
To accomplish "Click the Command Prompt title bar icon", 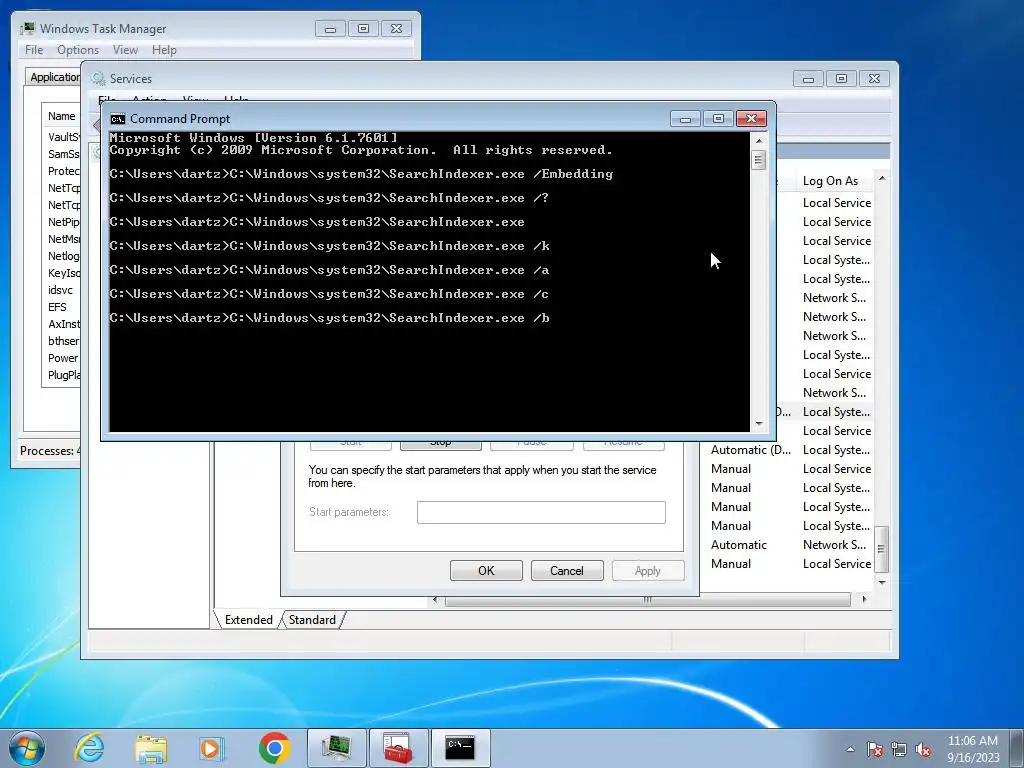I will (x=118, y=119).
